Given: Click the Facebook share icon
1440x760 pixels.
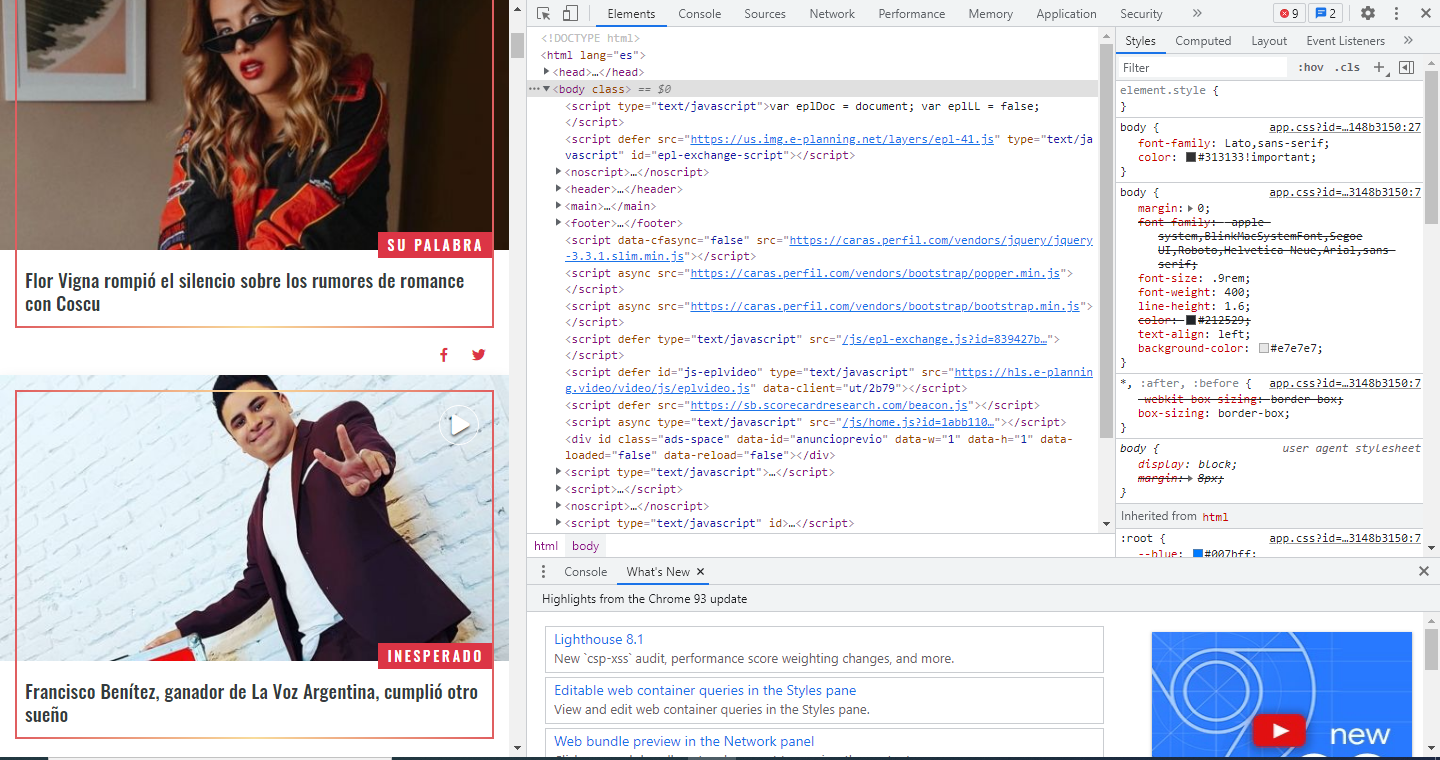Looking at the screenshot, I should click(x=444, y=355).
